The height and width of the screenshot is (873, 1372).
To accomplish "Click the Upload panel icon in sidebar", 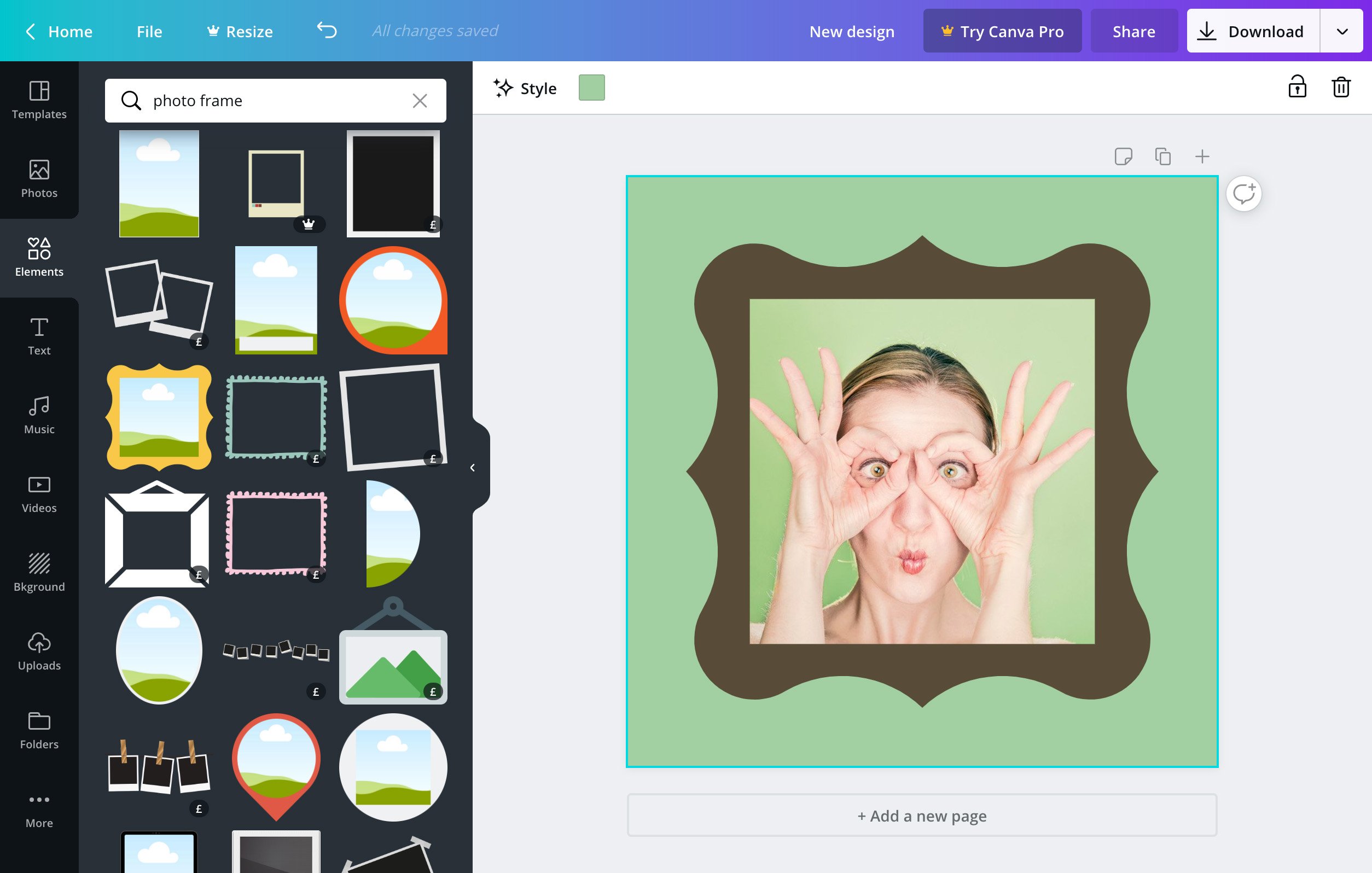I will pos(39,650).
